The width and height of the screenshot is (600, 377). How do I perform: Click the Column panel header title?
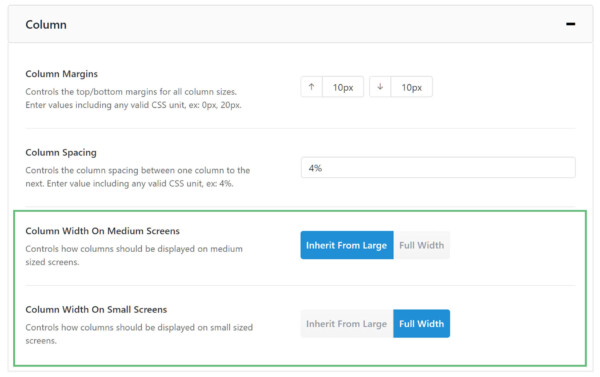coord(46,24)
